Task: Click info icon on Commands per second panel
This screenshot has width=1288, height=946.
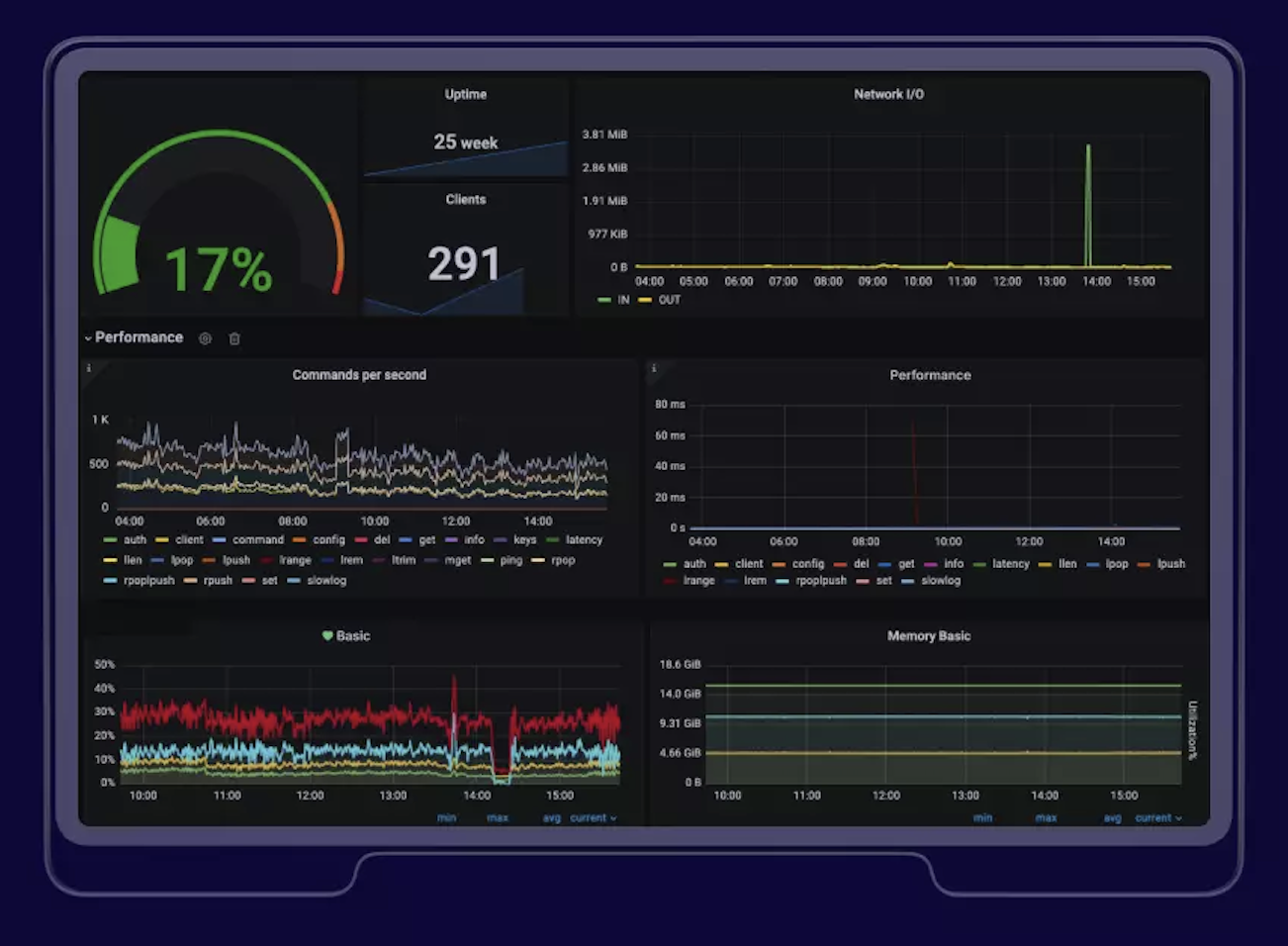Action: pos(89,368)
